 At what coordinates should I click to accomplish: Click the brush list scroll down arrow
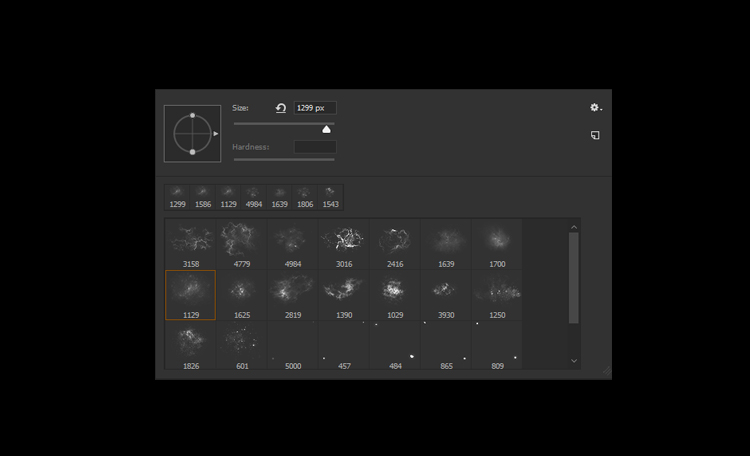tap(574, 360)
